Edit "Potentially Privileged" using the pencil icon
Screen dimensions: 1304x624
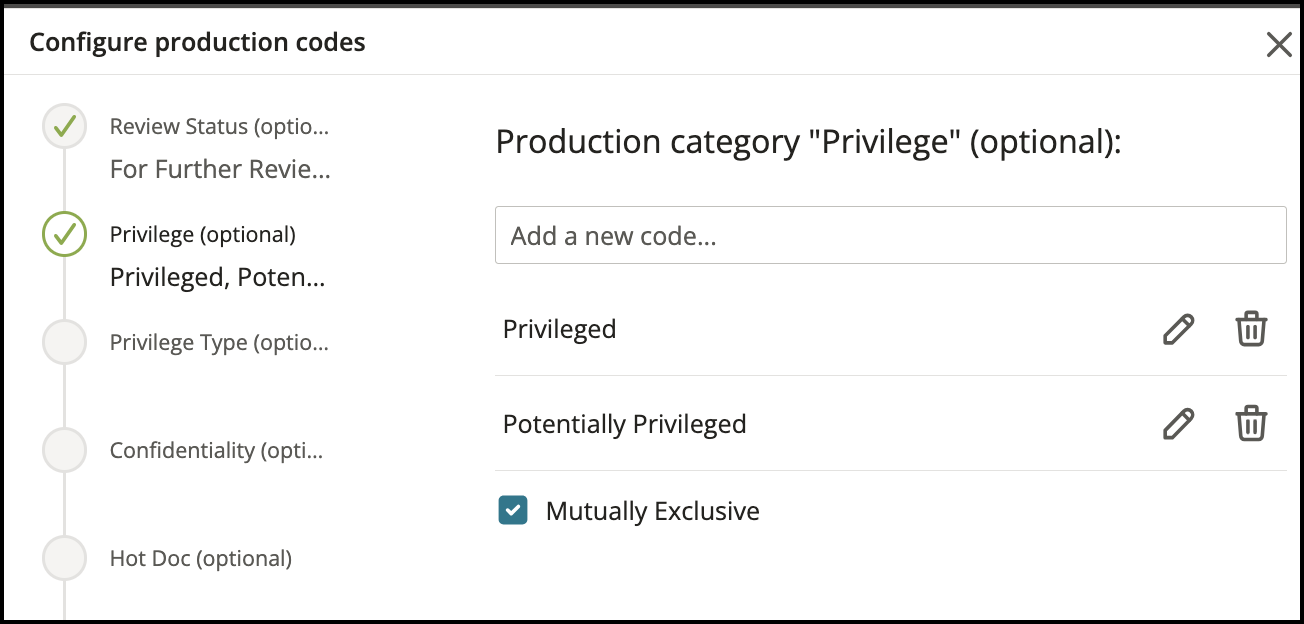(x=1179, y=424)
